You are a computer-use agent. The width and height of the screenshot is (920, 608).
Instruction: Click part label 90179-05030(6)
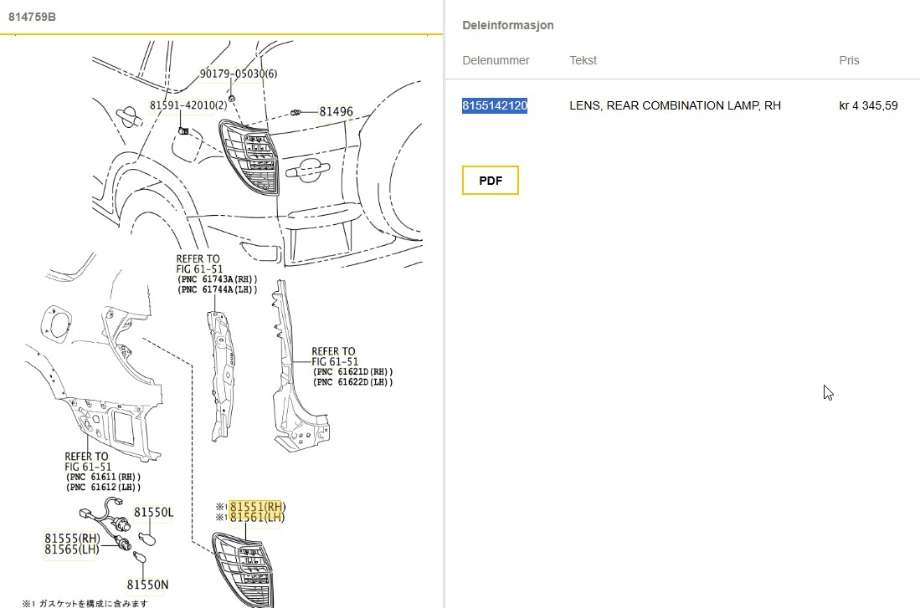[238, 74]
